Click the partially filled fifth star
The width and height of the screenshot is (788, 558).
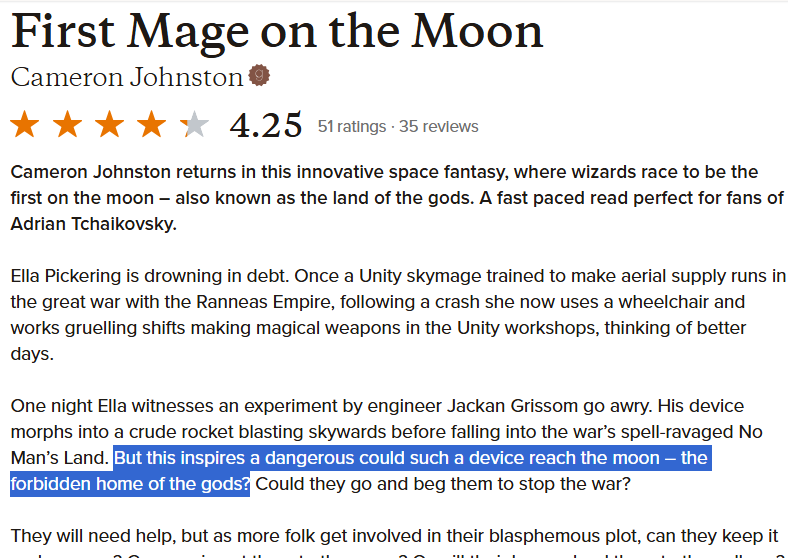point(194,124)
